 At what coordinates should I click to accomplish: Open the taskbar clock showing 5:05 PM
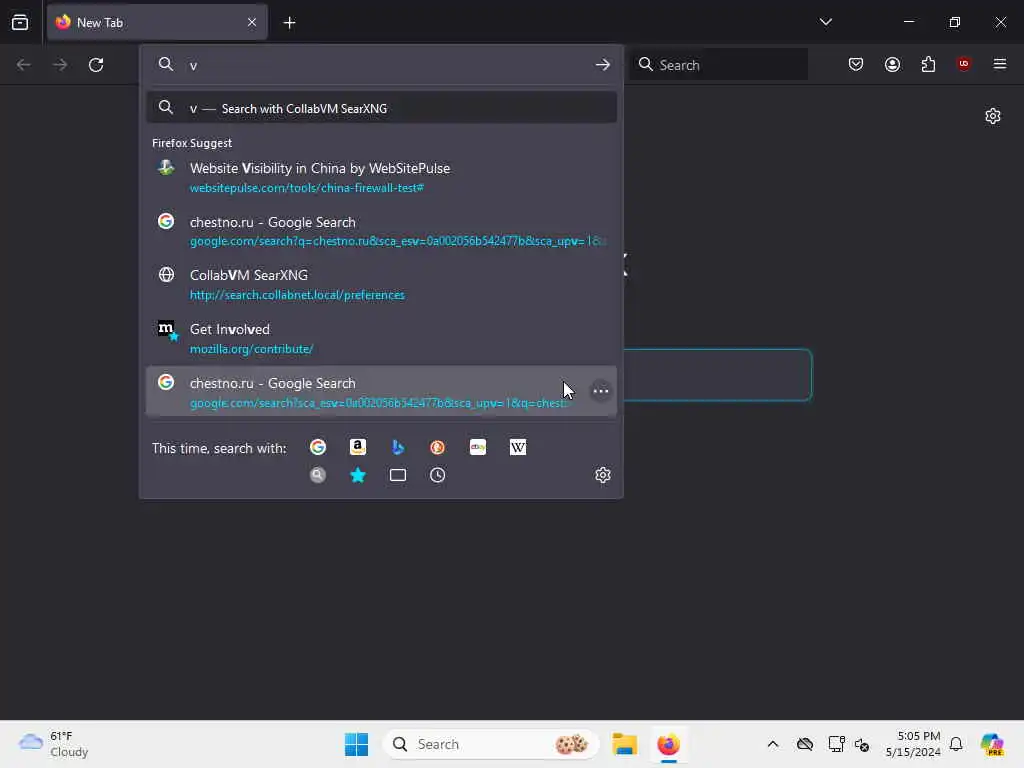point(912,744)
